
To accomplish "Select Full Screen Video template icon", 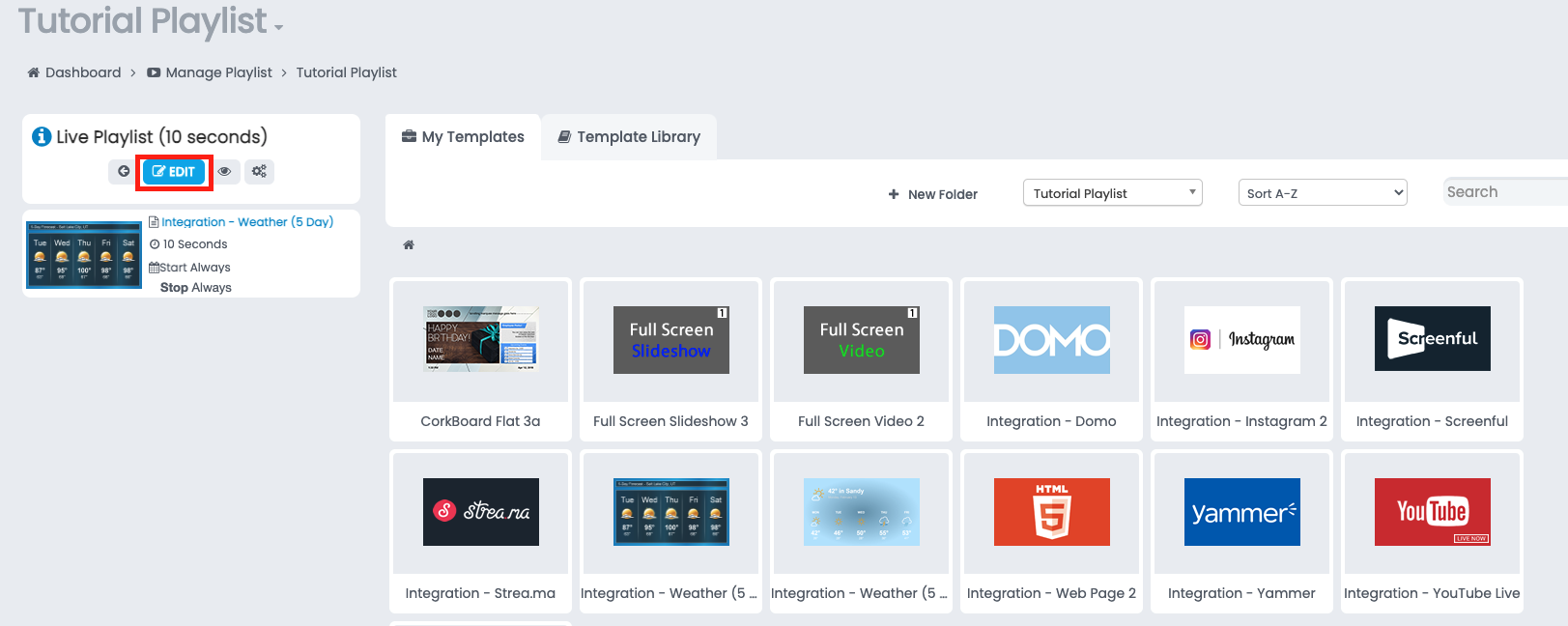I will pyautogui.click(x=862, y=340).
